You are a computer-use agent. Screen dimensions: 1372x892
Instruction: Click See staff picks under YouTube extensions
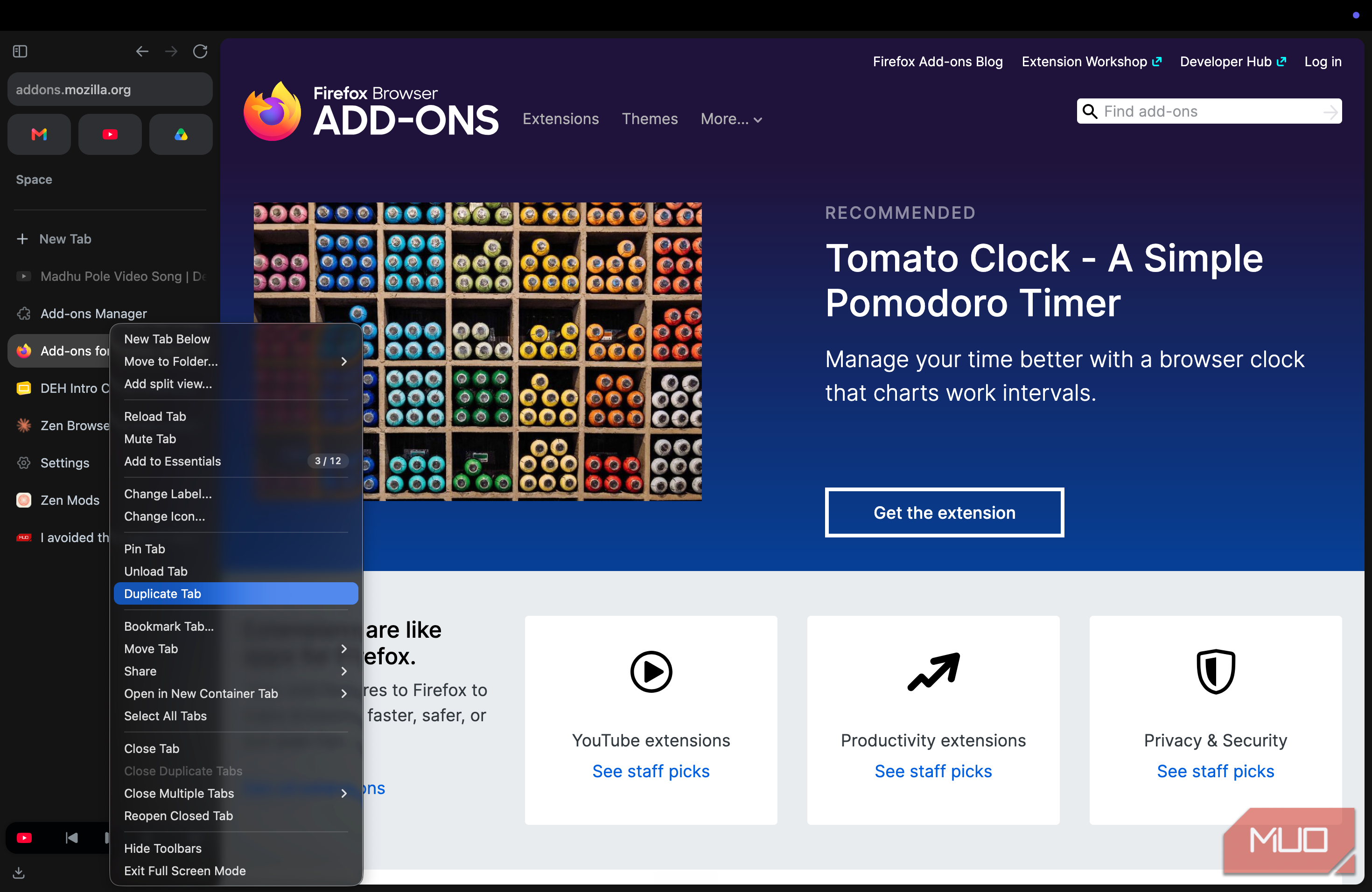[651, 771]
